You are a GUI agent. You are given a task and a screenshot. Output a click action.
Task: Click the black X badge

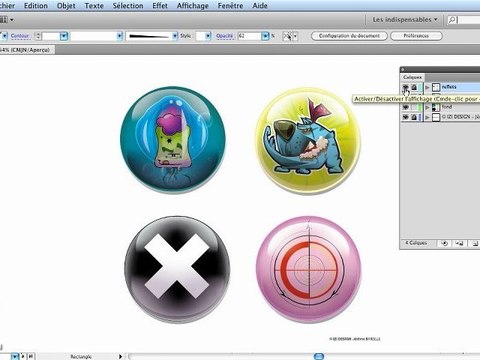(x=177, y=269)
